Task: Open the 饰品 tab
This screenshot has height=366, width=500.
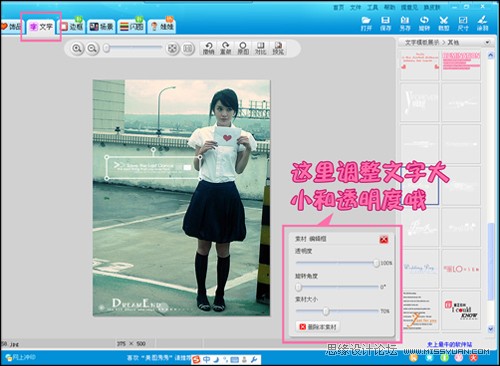Action: click(11, 27)
